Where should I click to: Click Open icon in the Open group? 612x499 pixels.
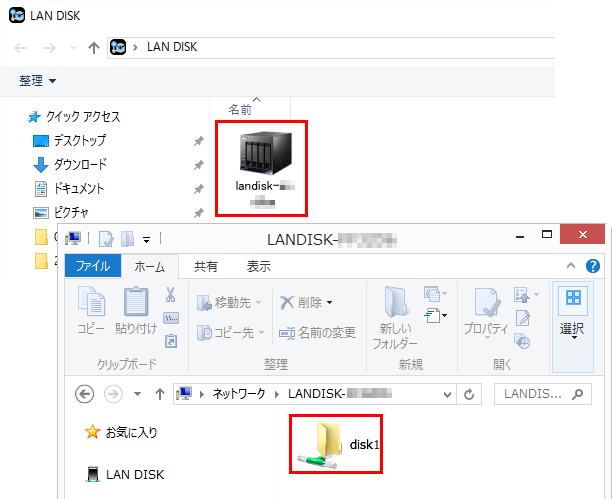pos(522,295)
